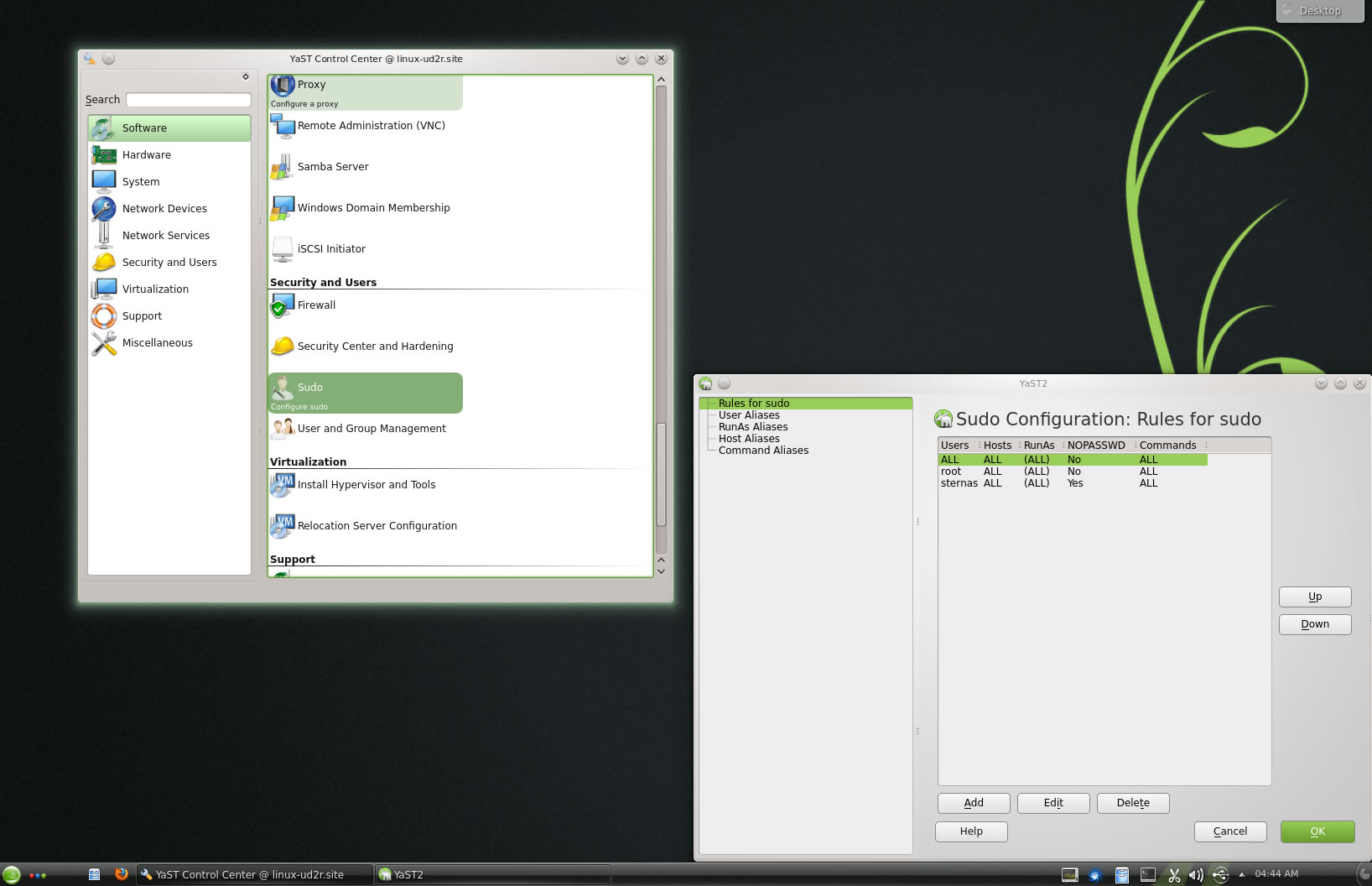Click the Delete button

[1133, 803]
